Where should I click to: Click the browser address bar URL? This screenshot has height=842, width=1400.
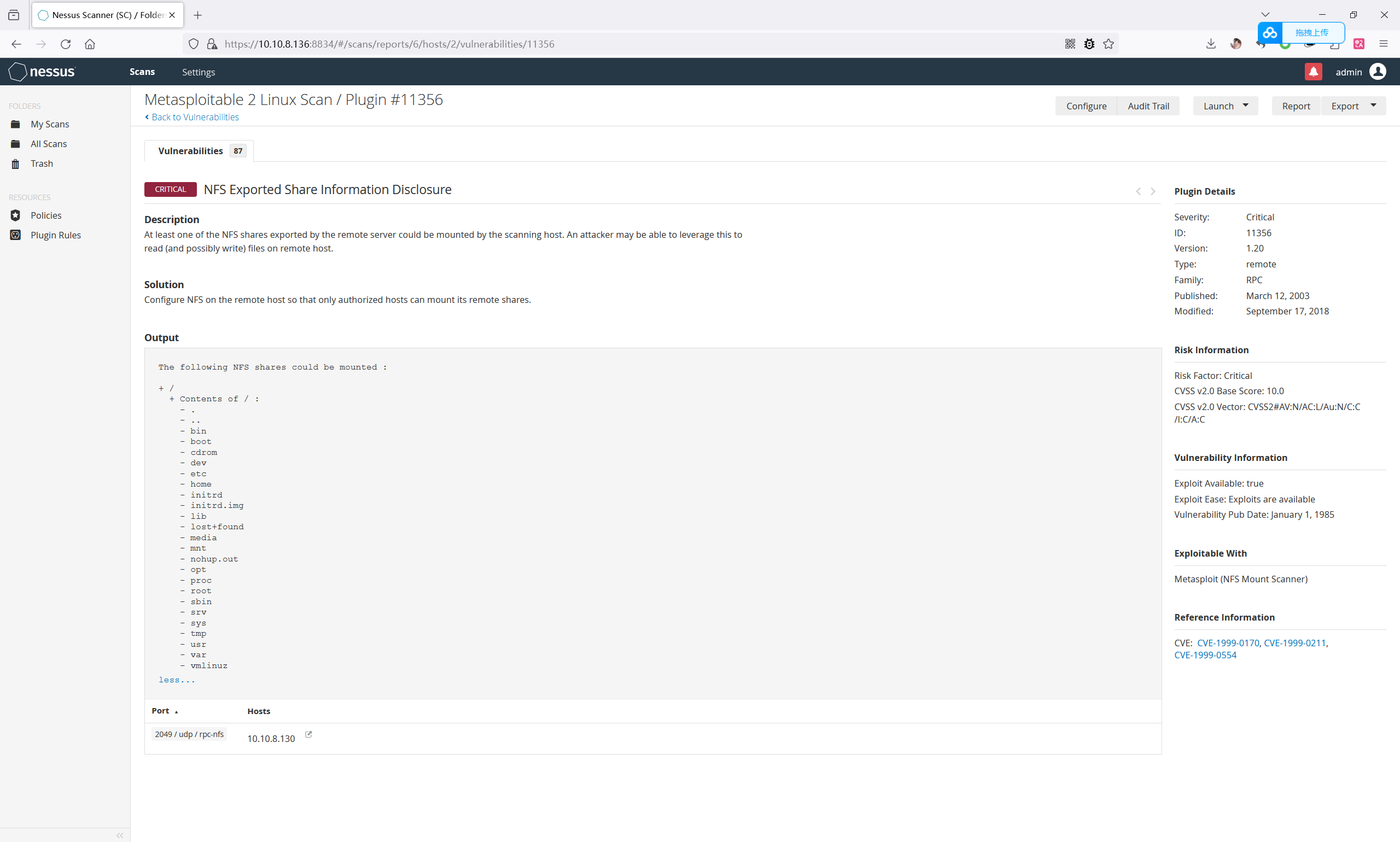tap(389, 44)
